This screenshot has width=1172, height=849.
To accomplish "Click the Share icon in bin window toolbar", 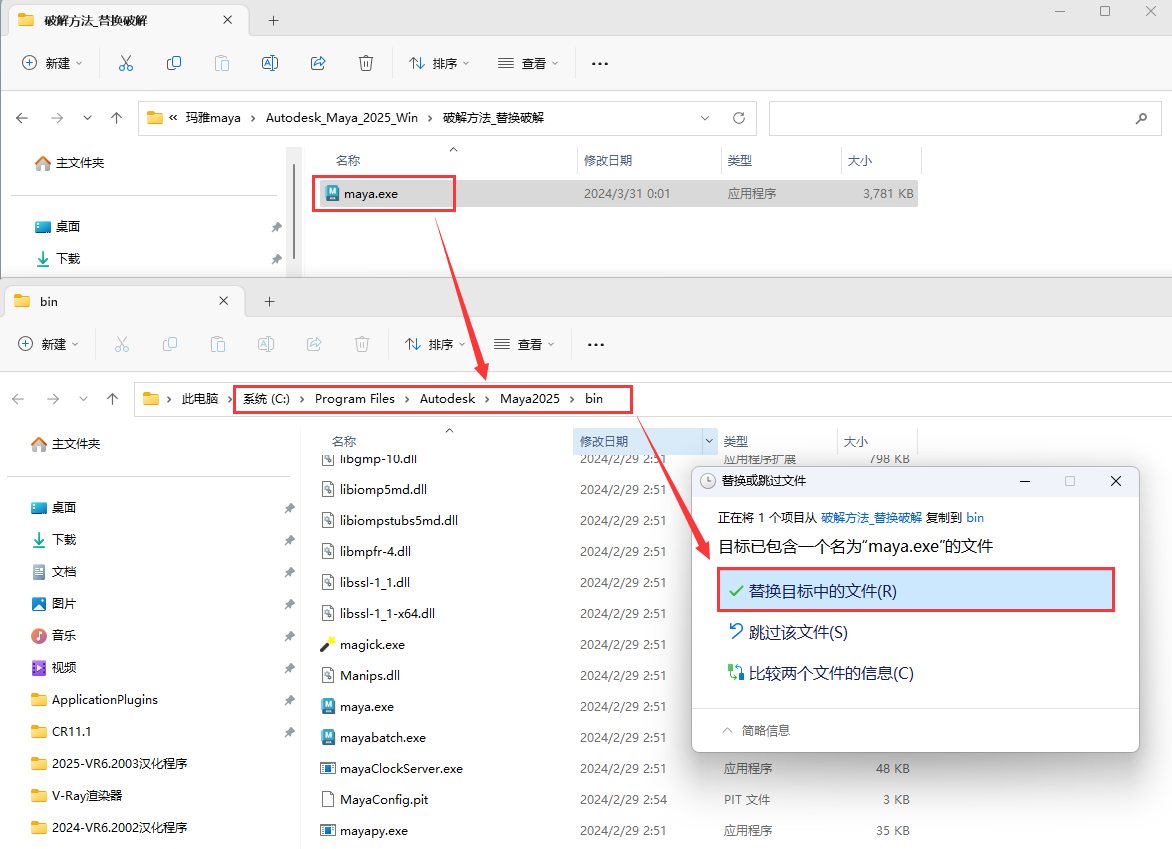I will (314, 344).
